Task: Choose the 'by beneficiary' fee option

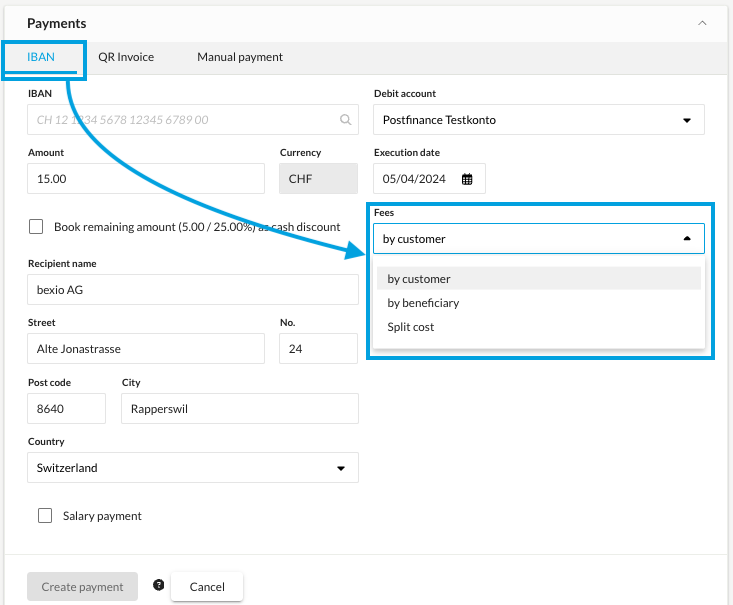Action: [539, 303]
